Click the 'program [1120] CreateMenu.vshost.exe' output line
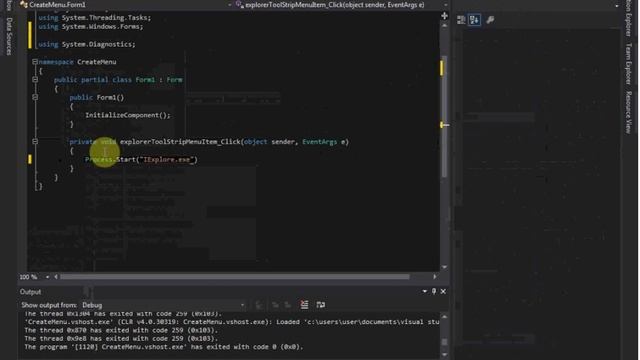 click(164, 347)
